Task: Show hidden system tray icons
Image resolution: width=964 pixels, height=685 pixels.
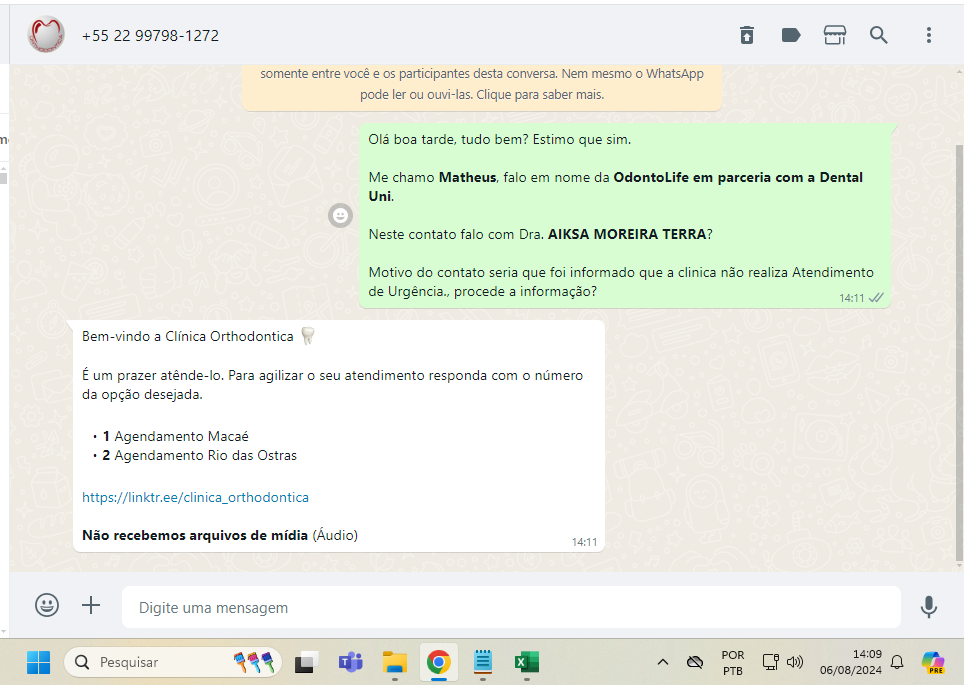Action: click(x=663, y=662)
